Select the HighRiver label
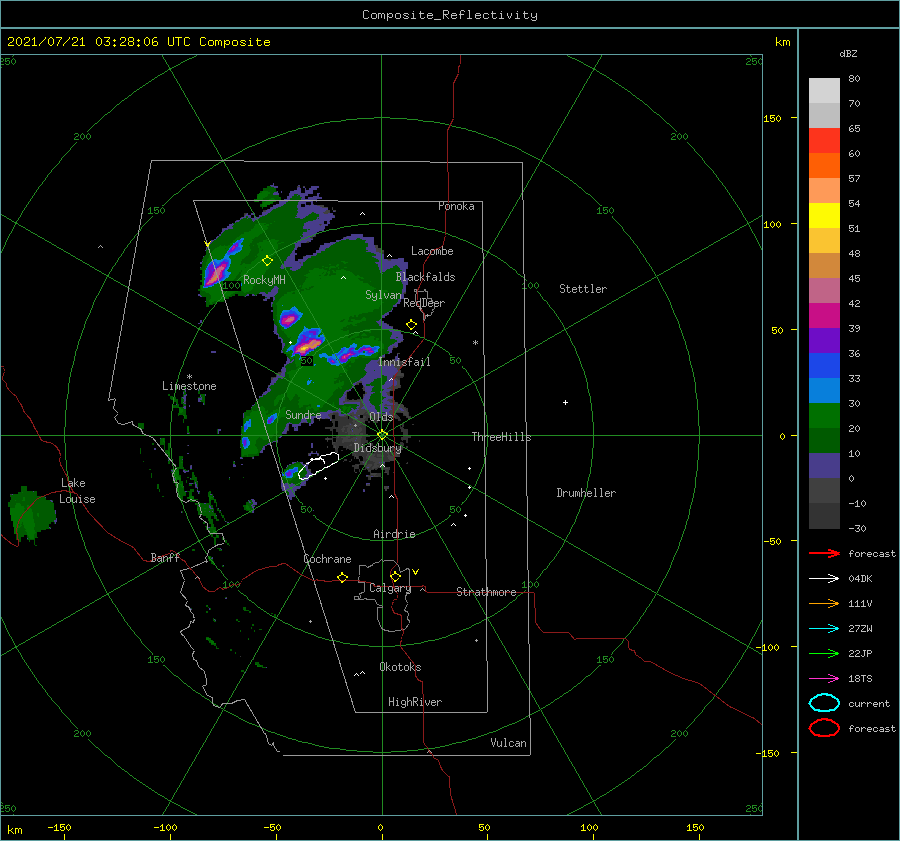 click(415, 702)
